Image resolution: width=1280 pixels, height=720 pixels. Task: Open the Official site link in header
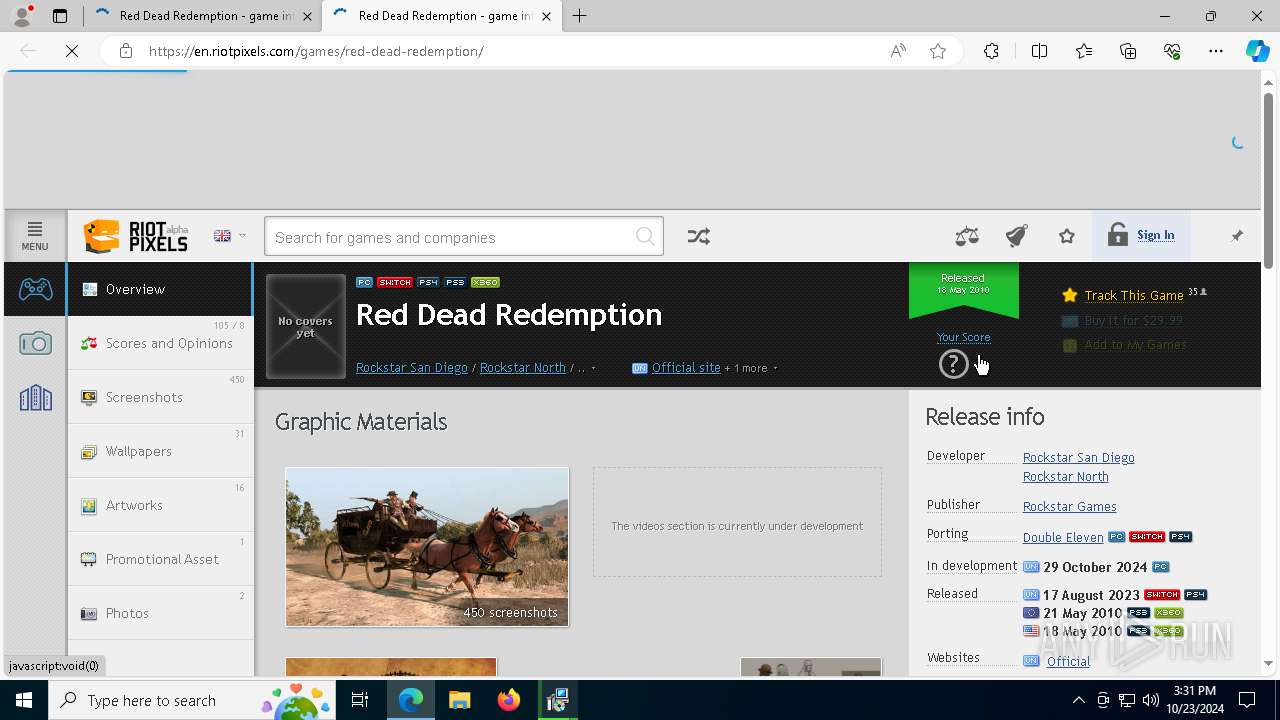686,368
